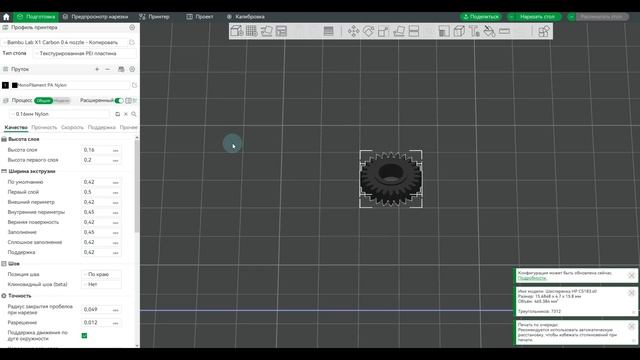Image resolution: width=640 pixels, height=360 pixels.
Task: Edit the MonoFilament PA Nylon preset
Action: pyautogui.click(x=134, y=85)
